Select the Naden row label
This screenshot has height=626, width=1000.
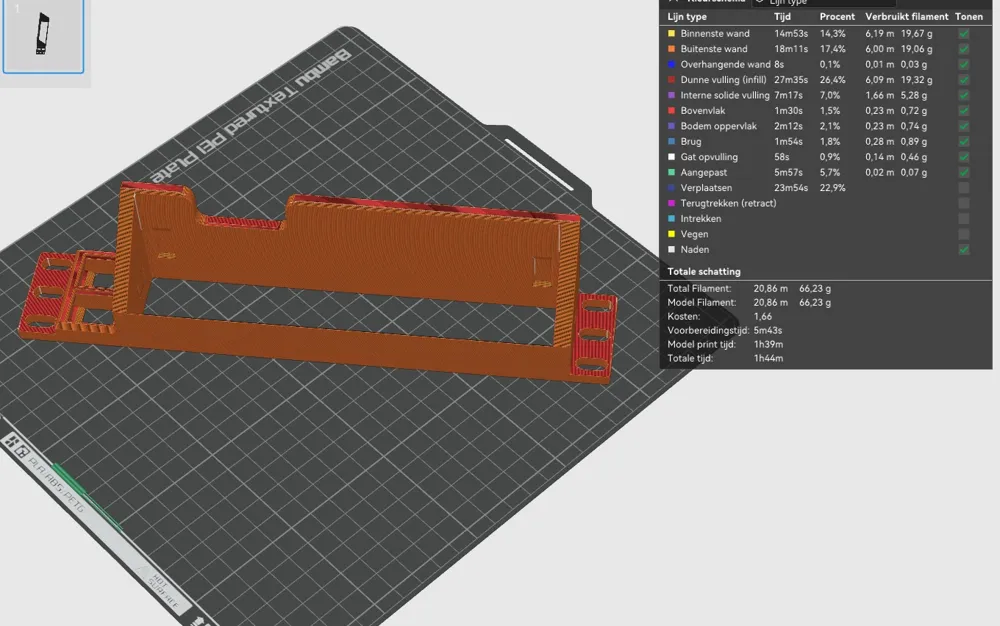click(x=695, y=250)
